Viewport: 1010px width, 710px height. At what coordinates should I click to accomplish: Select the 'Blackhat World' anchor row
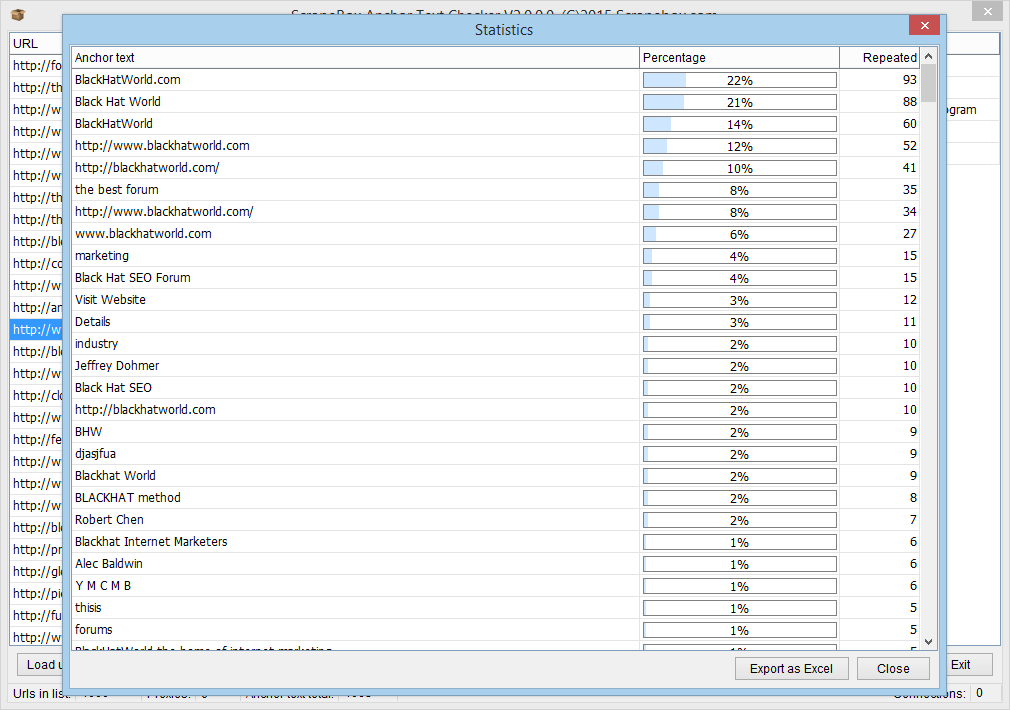(495, 475)
